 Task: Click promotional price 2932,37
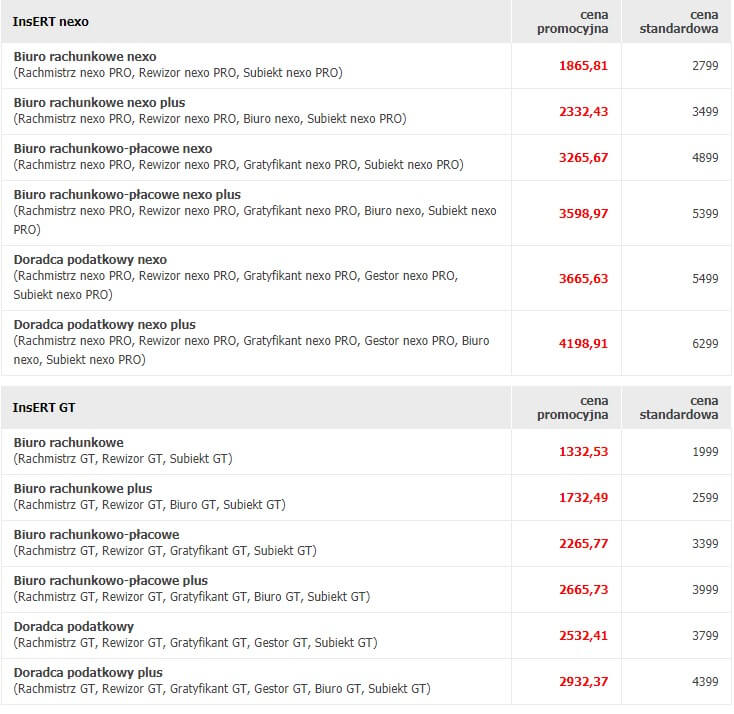pos(583,682)
